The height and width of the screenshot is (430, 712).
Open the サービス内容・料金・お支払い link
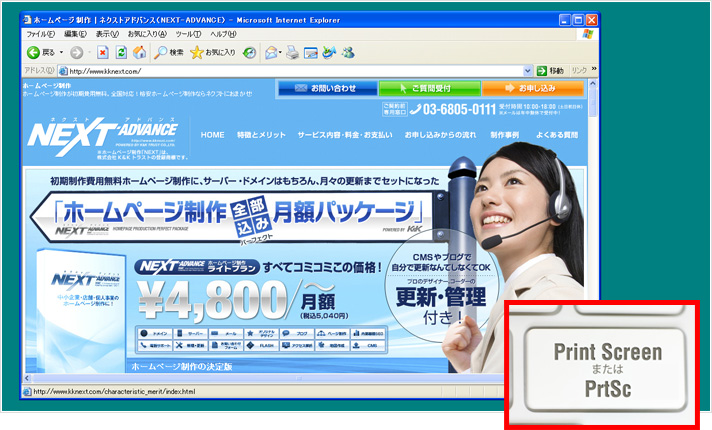pos(345,135)
